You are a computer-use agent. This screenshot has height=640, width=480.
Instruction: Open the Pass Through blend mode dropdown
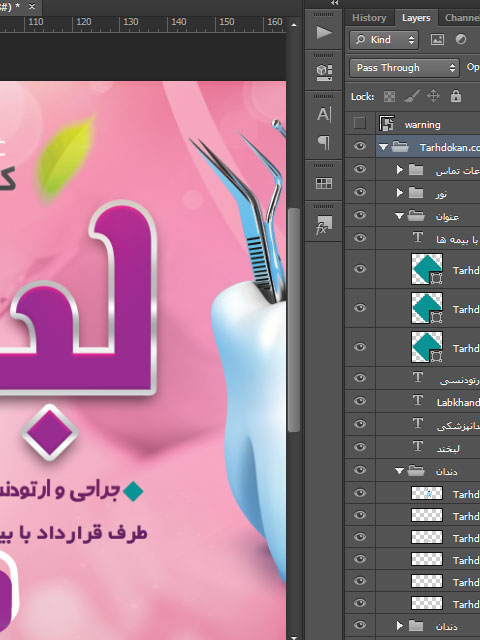(x=404, y=68)
